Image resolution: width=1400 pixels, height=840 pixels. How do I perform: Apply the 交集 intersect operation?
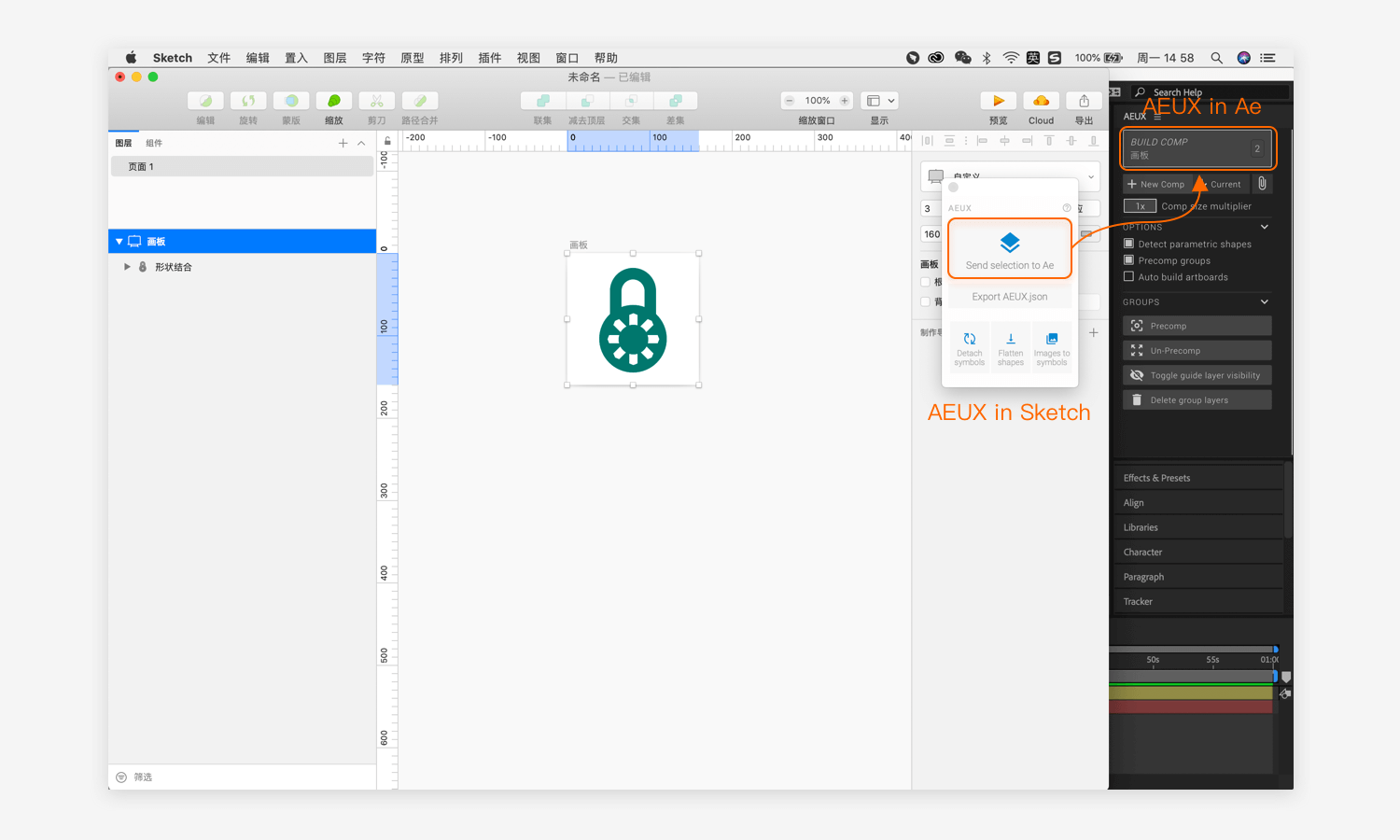tap(631, 101)
